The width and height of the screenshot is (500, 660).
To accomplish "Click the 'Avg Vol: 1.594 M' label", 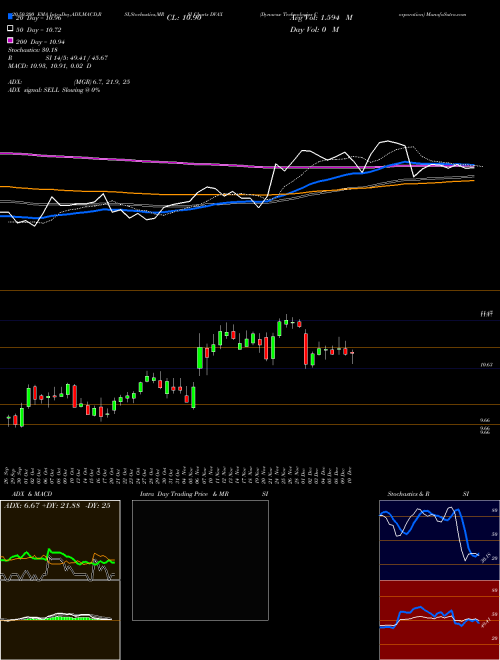I will coord(321,18).
